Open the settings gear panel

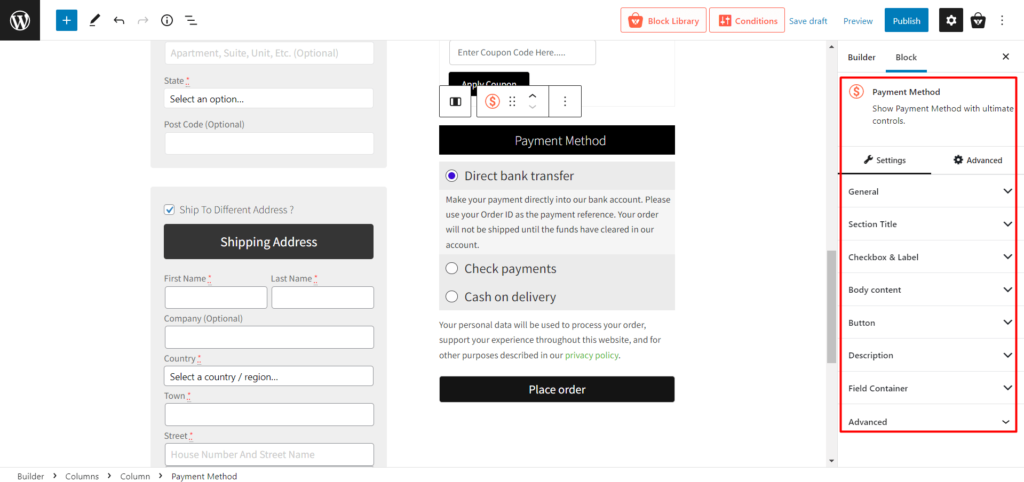(950, 20)
